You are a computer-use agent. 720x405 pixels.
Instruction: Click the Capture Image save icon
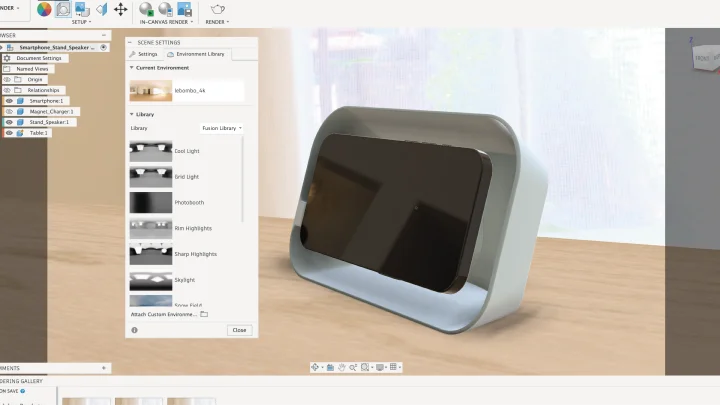click(x=185, y=9)
